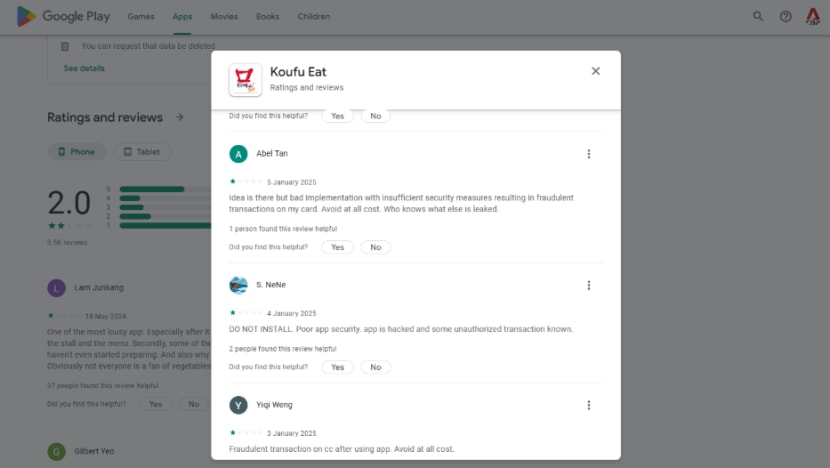The image size is (830, 468).
Task: Open more options for Yiqi Weng's review
Action: [589, 406]
